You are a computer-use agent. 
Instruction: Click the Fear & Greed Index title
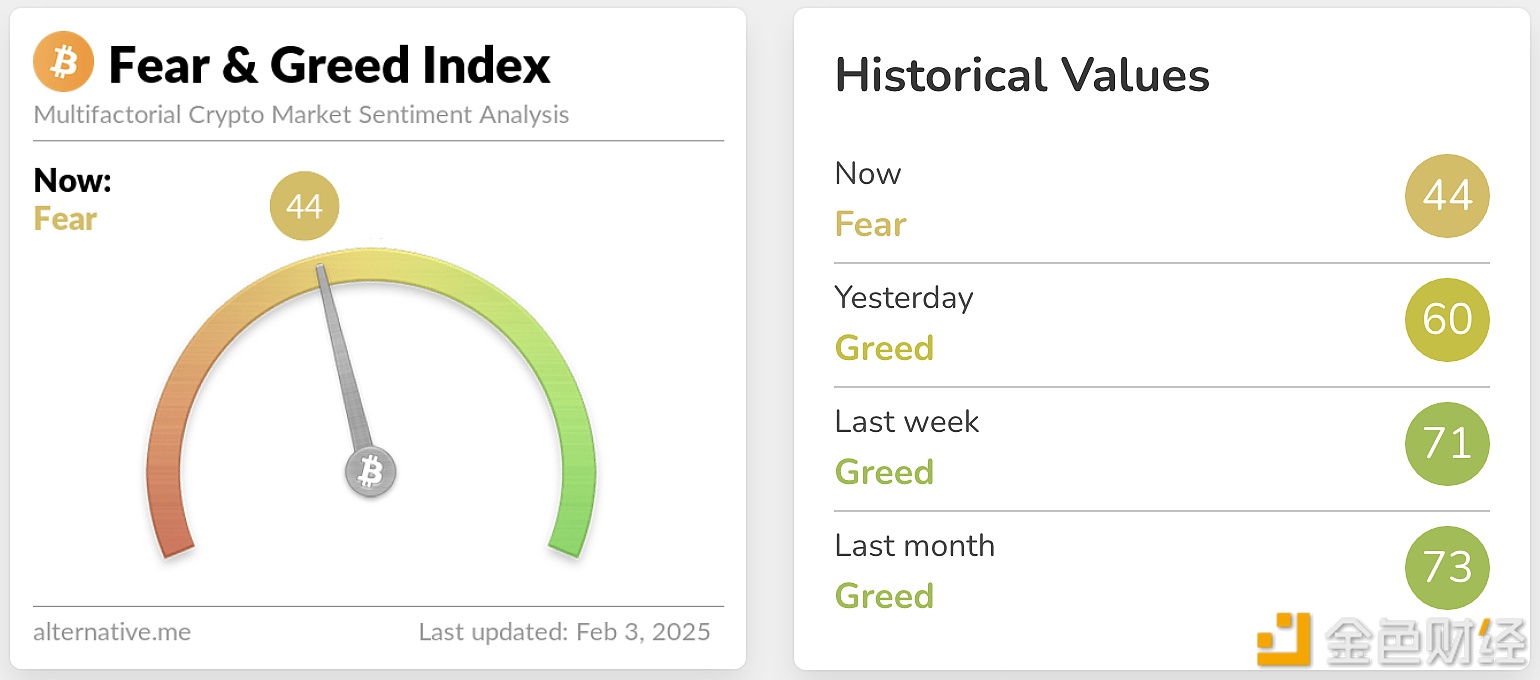coord(329,65)
